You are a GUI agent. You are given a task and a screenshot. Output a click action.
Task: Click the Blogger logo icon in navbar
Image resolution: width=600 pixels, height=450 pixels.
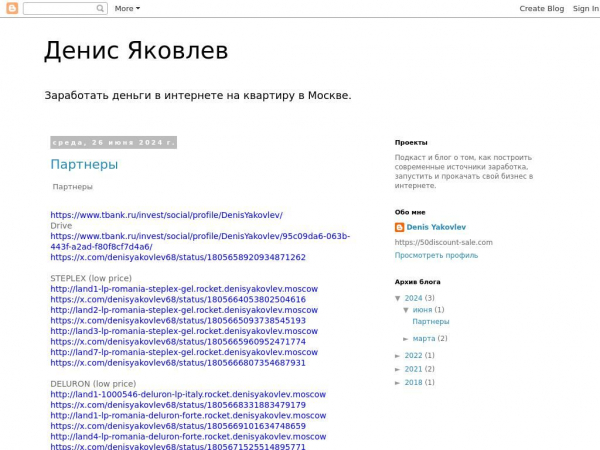click(x=12, y=8)
